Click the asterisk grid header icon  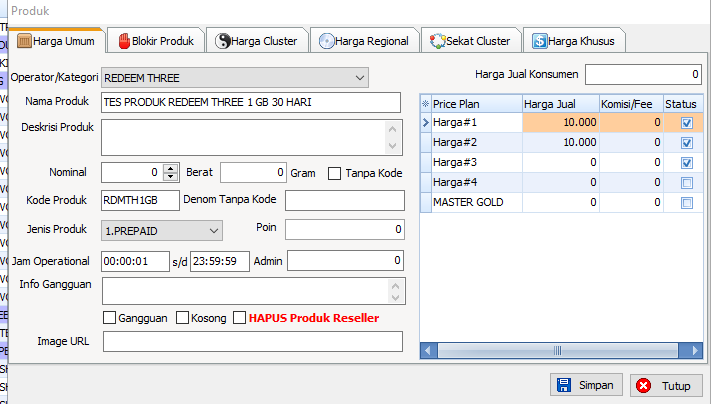[x=425, y=104]
